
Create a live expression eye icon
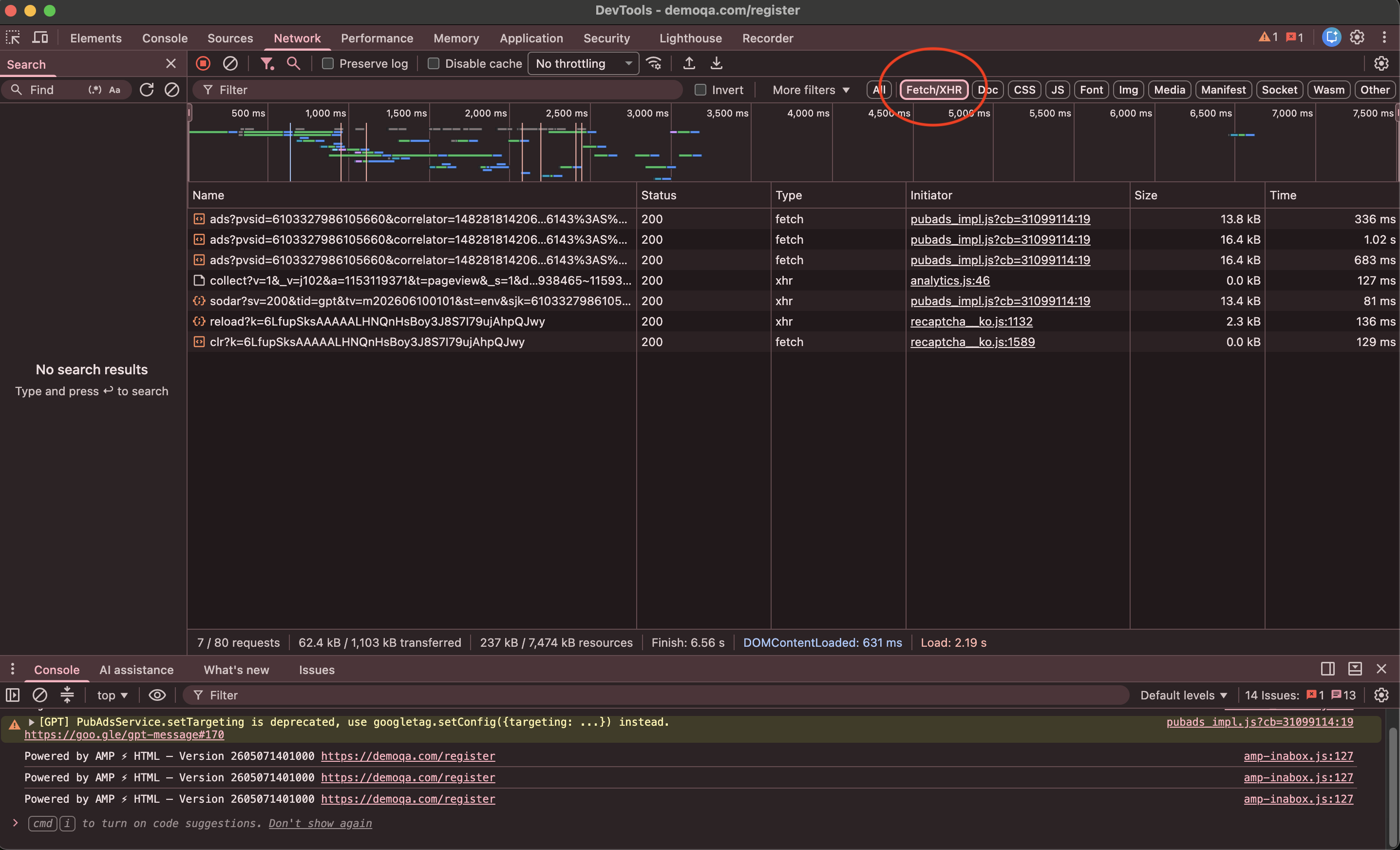[x=157, y=695]
